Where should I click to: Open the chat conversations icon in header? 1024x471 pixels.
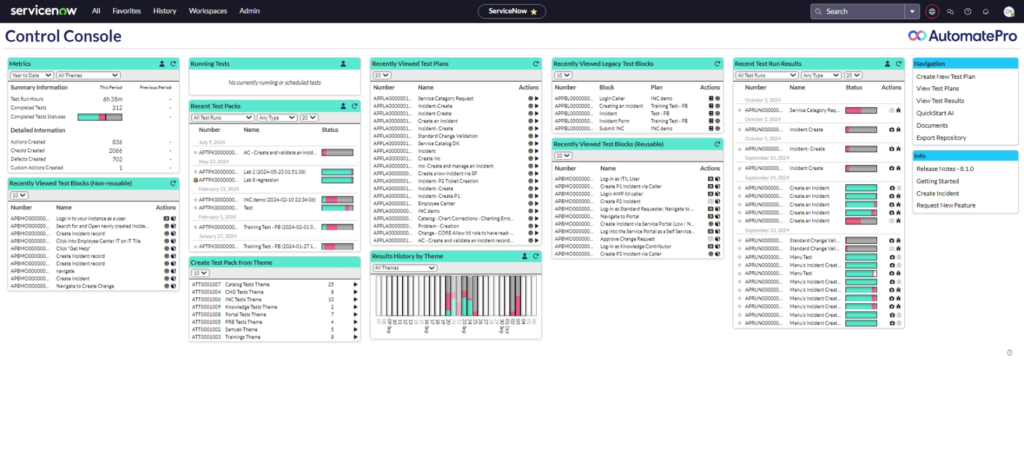[x=950, y=11]
